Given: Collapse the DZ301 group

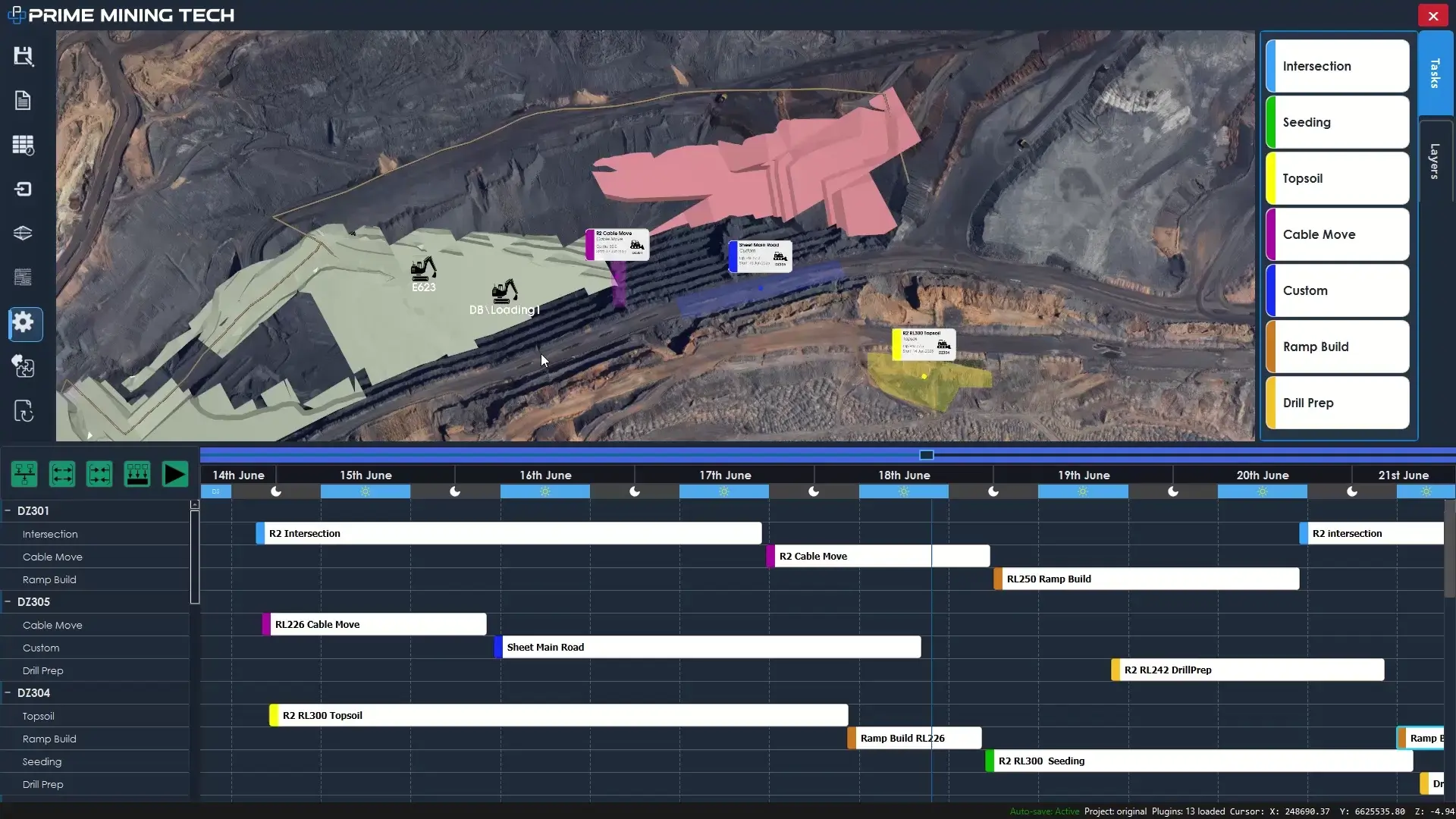Looking at the screenshot, I should [x=8, y=511].
